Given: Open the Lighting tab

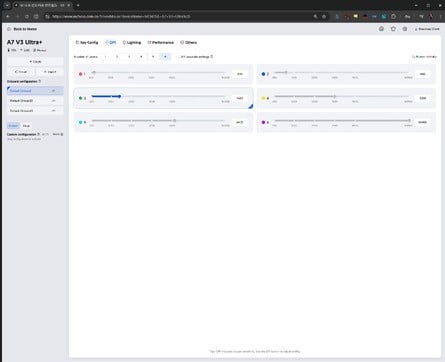Looking at the screenshot, I should click(x=132, y=43).
